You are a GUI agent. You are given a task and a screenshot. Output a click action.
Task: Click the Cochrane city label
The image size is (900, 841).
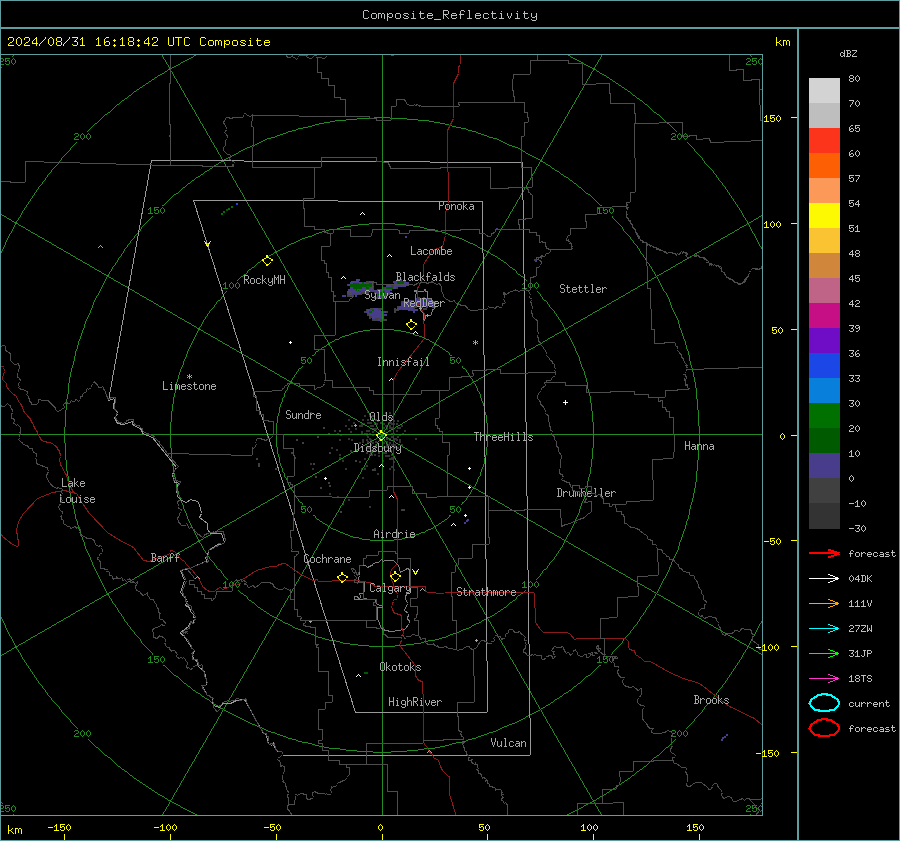(327, 559)
